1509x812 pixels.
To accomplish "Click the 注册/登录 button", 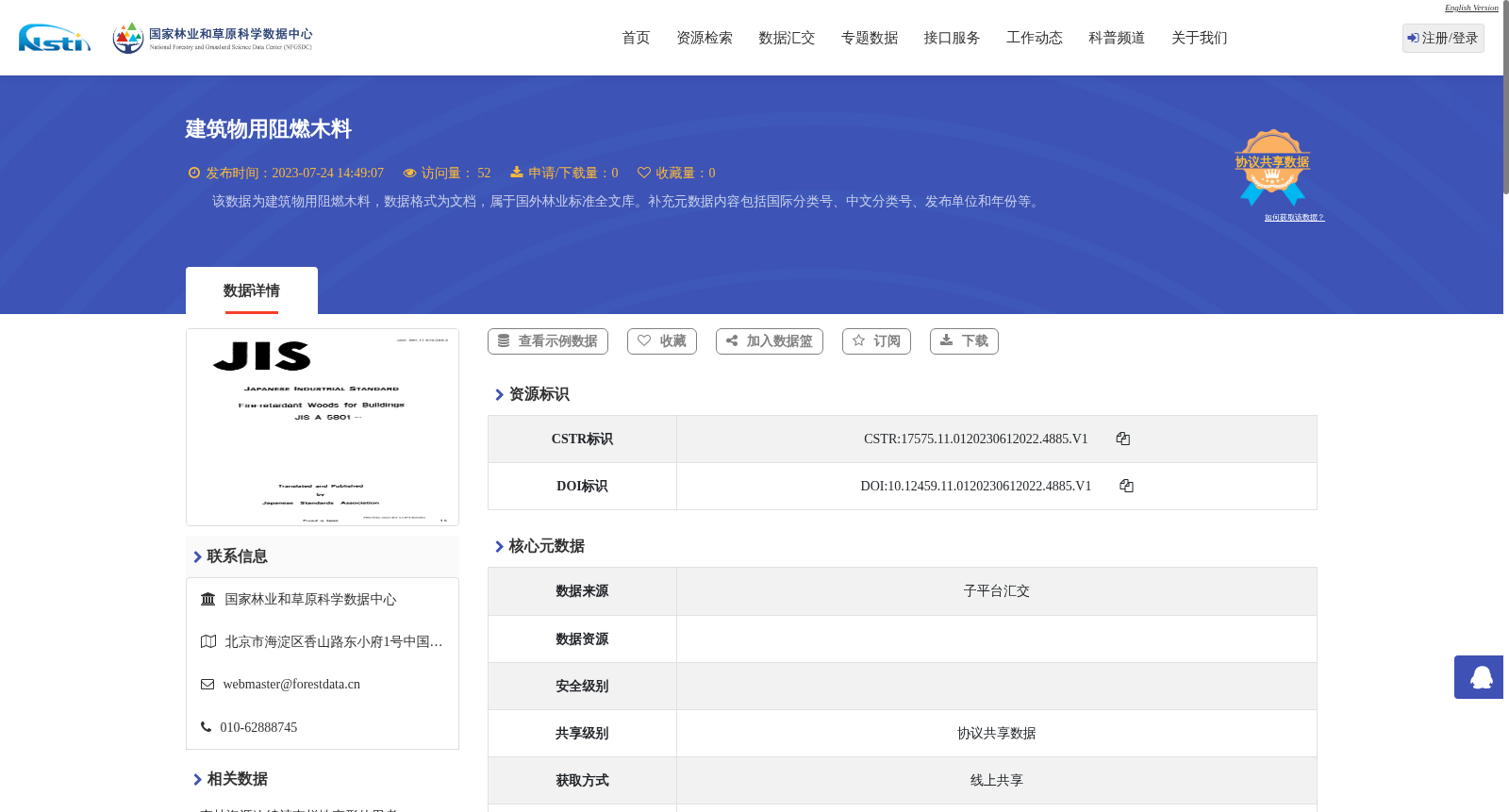I will click(1443, 38).
